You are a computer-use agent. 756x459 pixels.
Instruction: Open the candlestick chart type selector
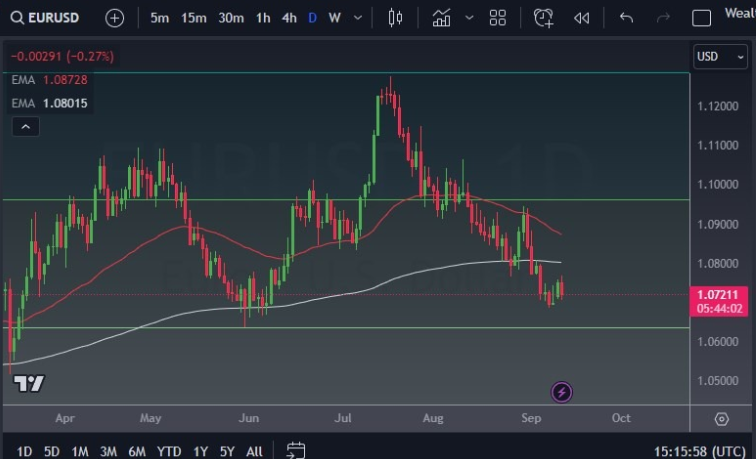tap(395, 18)
